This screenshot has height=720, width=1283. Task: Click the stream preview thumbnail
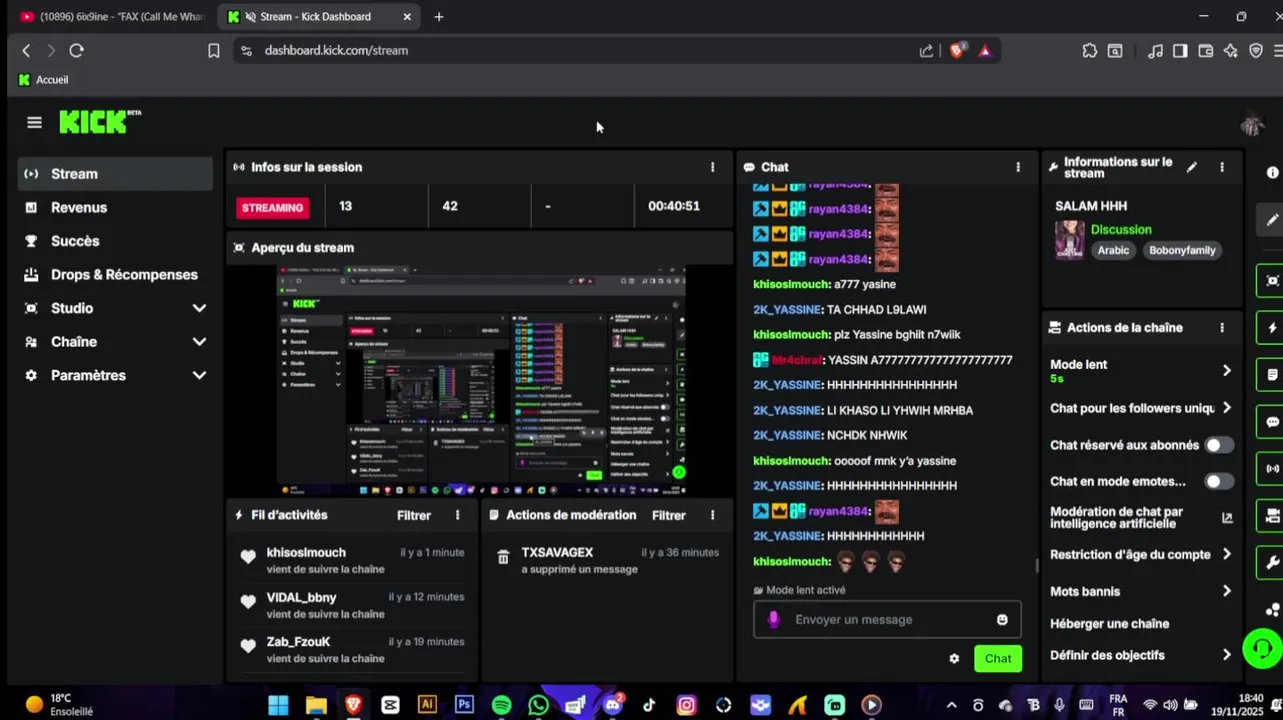coord(481,381)
